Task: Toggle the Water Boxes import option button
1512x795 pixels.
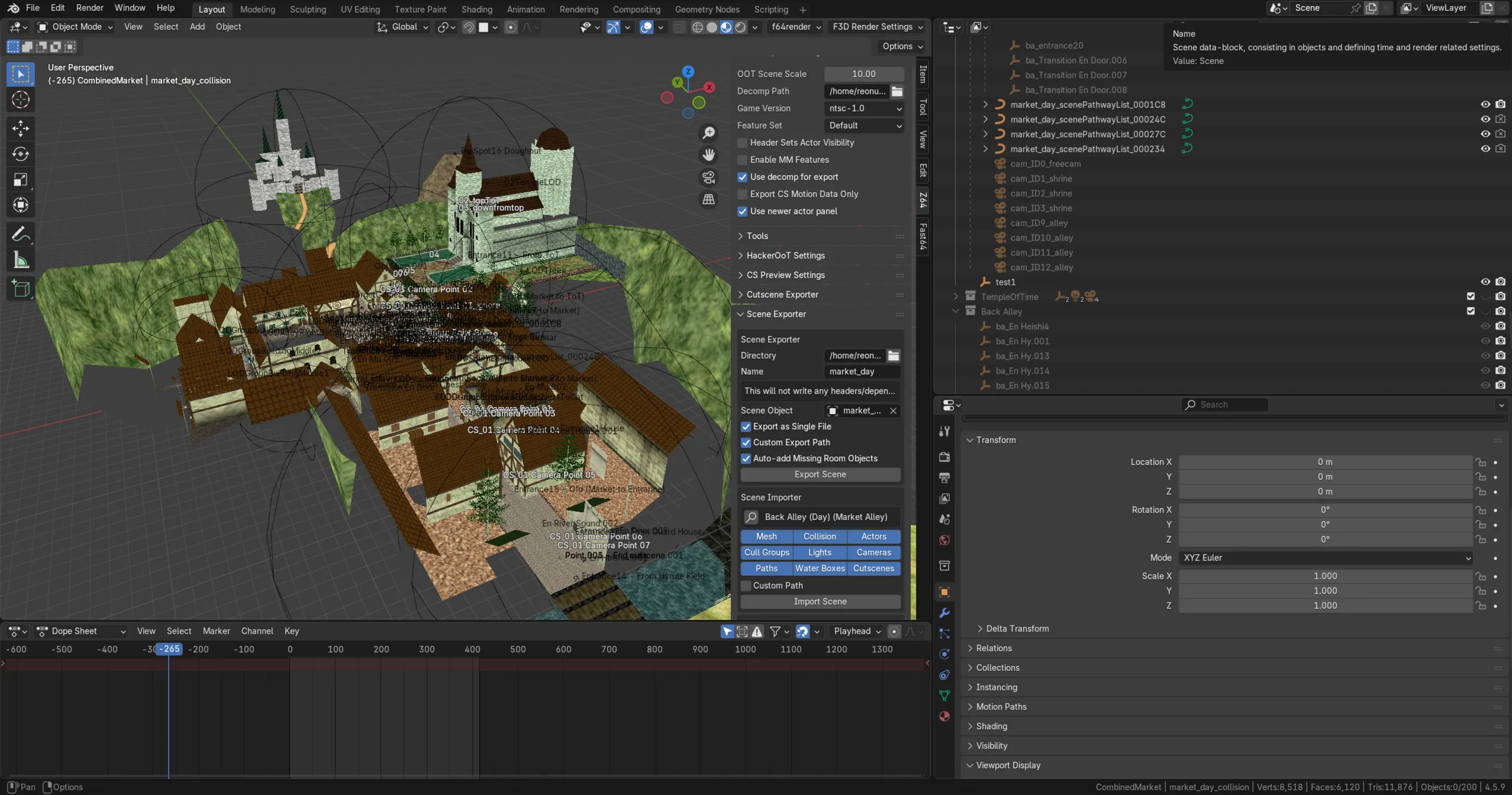Action: click(x=820, y=568)
